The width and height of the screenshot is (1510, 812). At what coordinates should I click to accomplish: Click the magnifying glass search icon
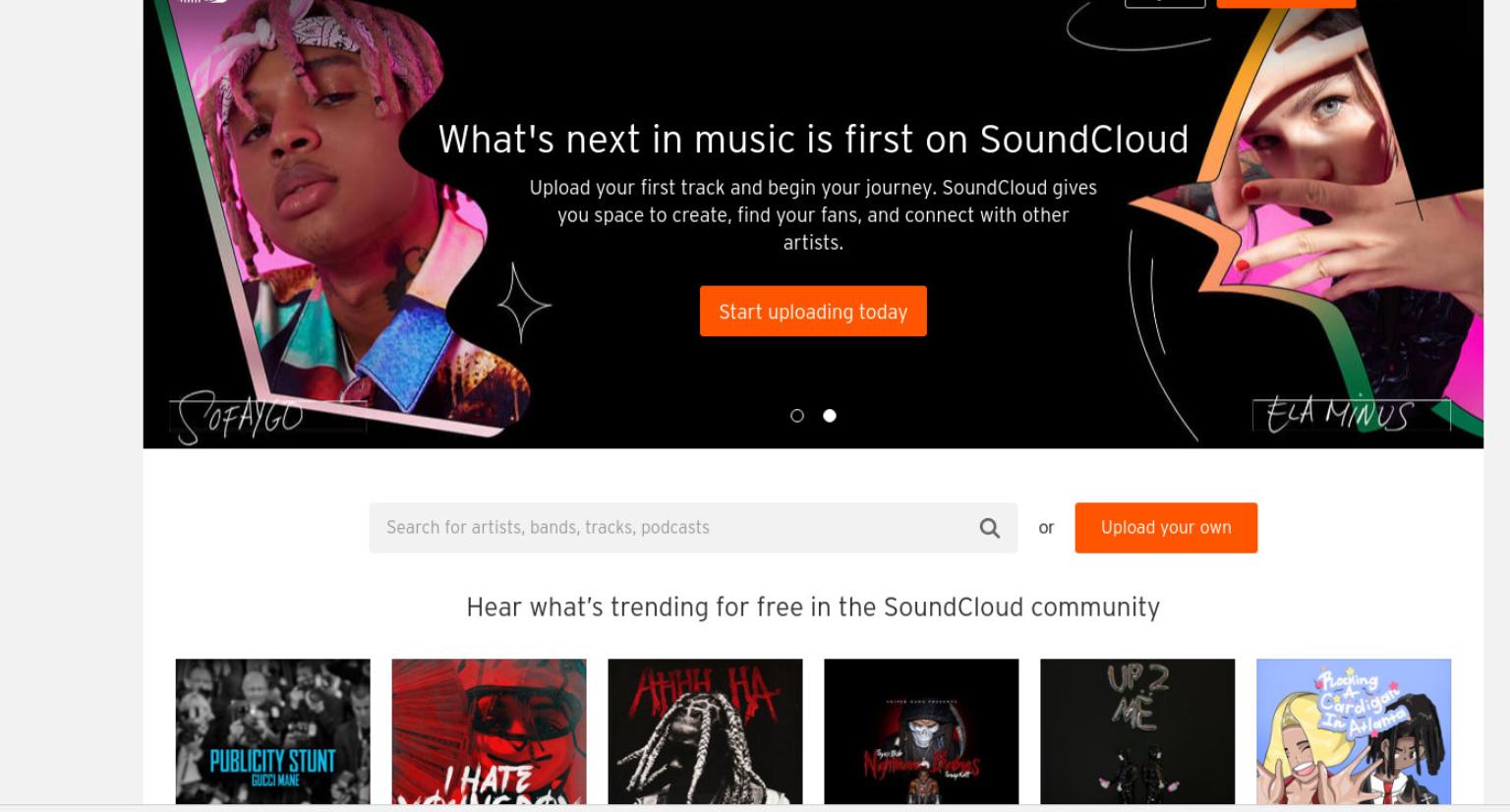click(989, 528)
